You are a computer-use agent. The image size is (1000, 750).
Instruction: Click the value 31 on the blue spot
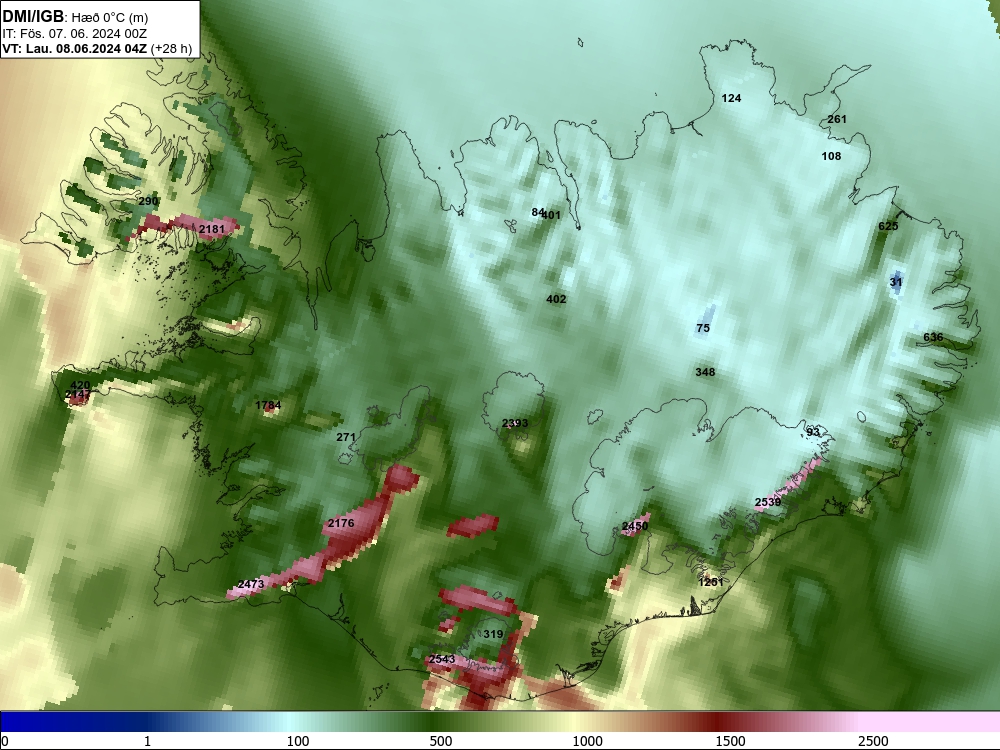896,281
